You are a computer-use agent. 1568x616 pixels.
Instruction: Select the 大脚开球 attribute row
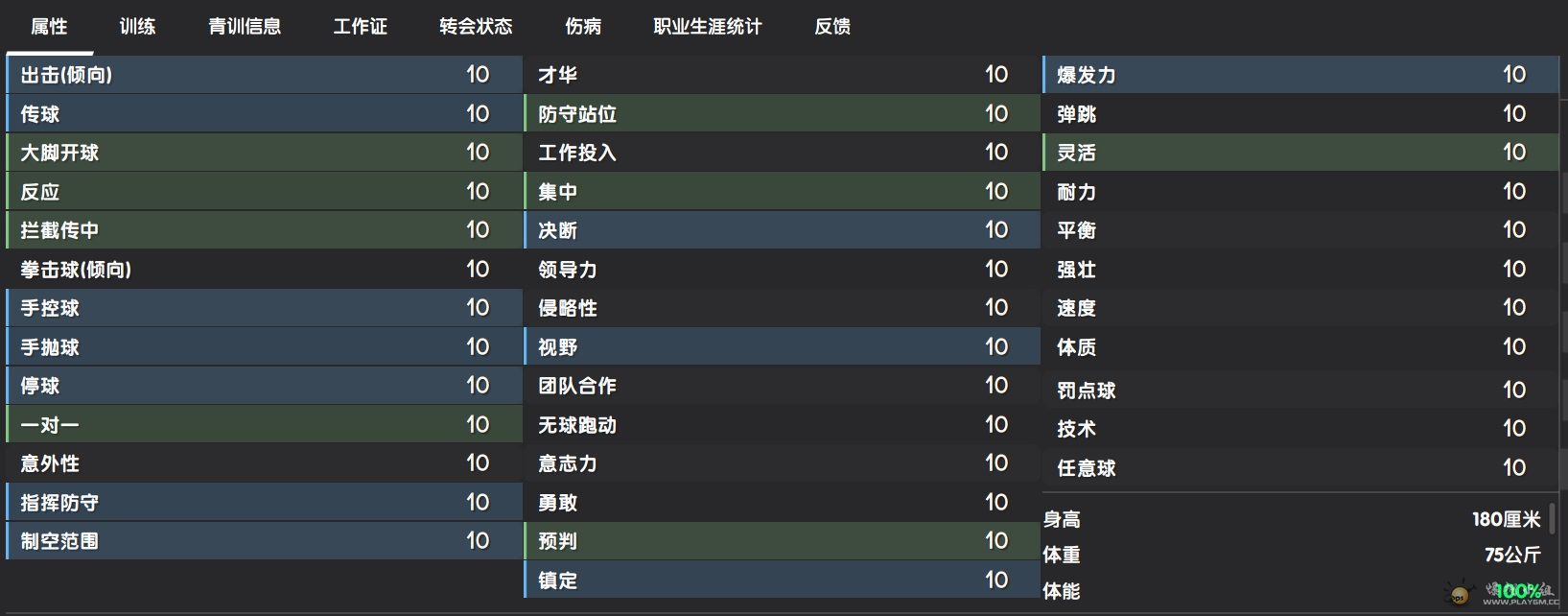(x=264, y=153)
